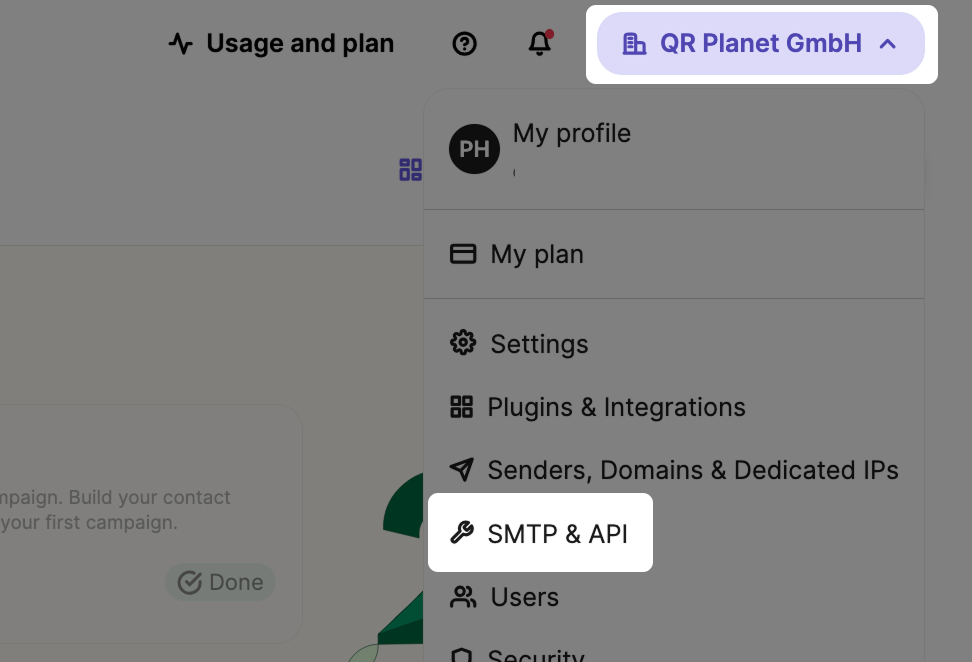Click the Plugins & Integrations grid icon

[461, 407]
